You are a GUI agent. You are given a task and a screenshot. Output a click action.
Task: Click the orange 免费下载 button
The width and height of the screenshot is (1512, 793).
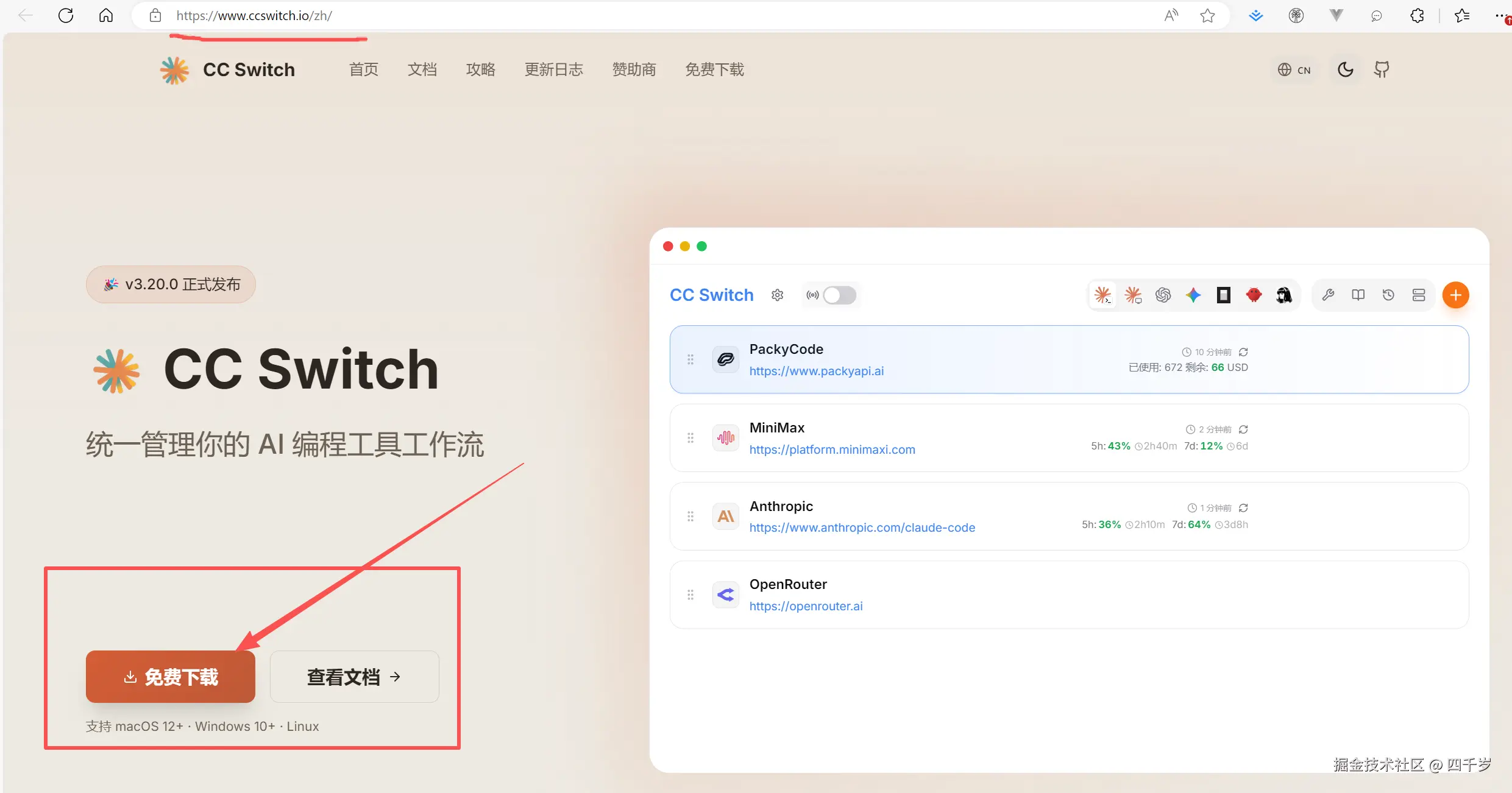[171, 677]
